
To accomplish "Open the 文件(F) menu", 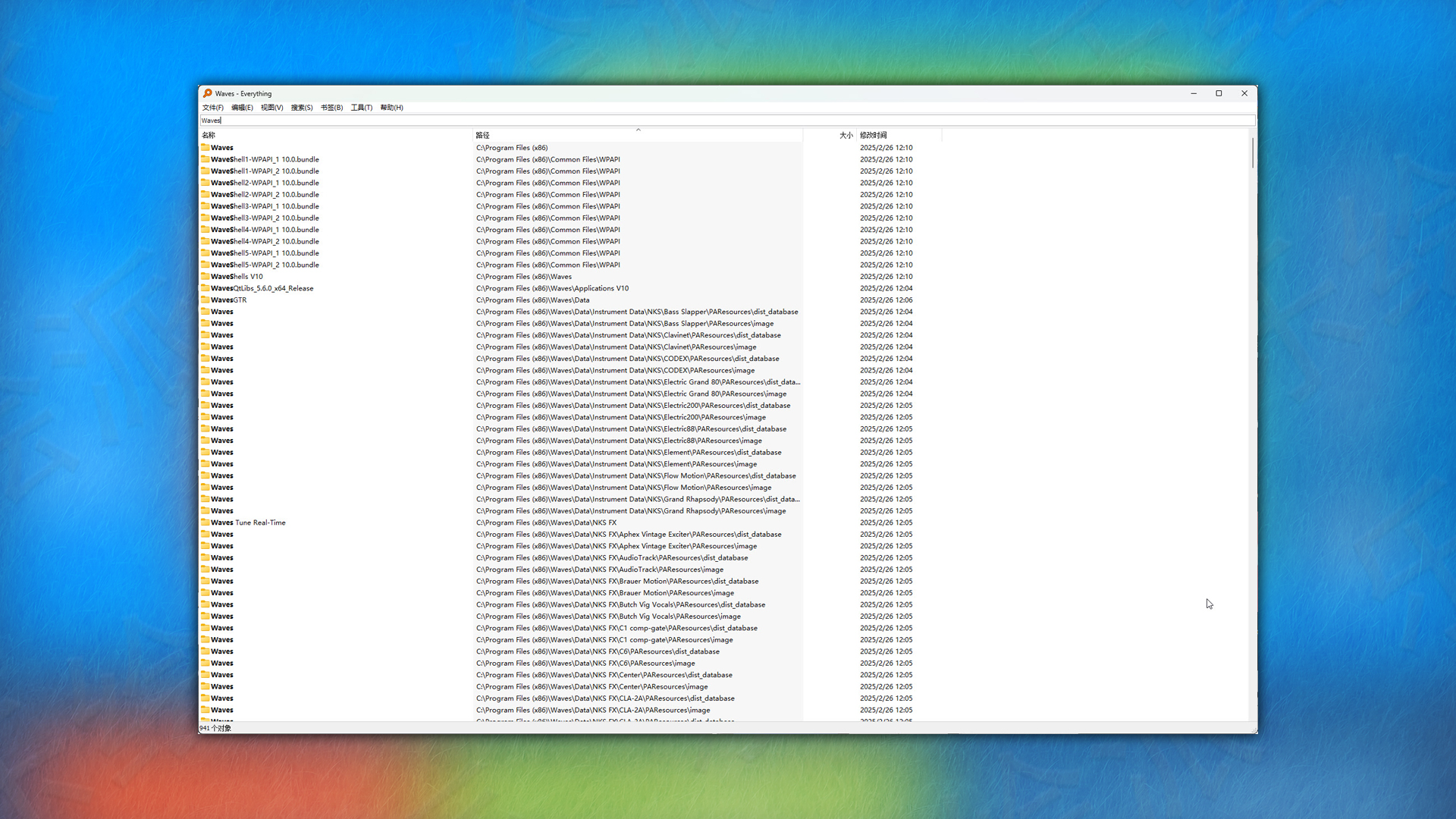I will [212, 108].
